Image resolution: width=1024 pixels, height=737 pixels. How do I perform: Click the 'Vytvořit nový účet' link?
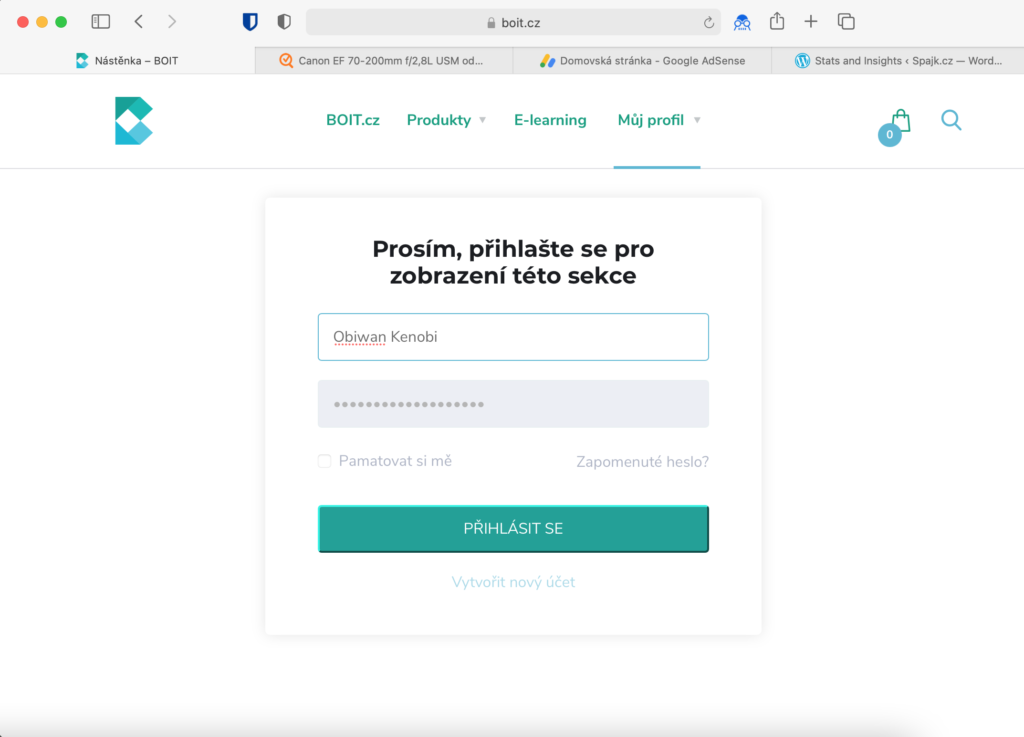(513, 582)
